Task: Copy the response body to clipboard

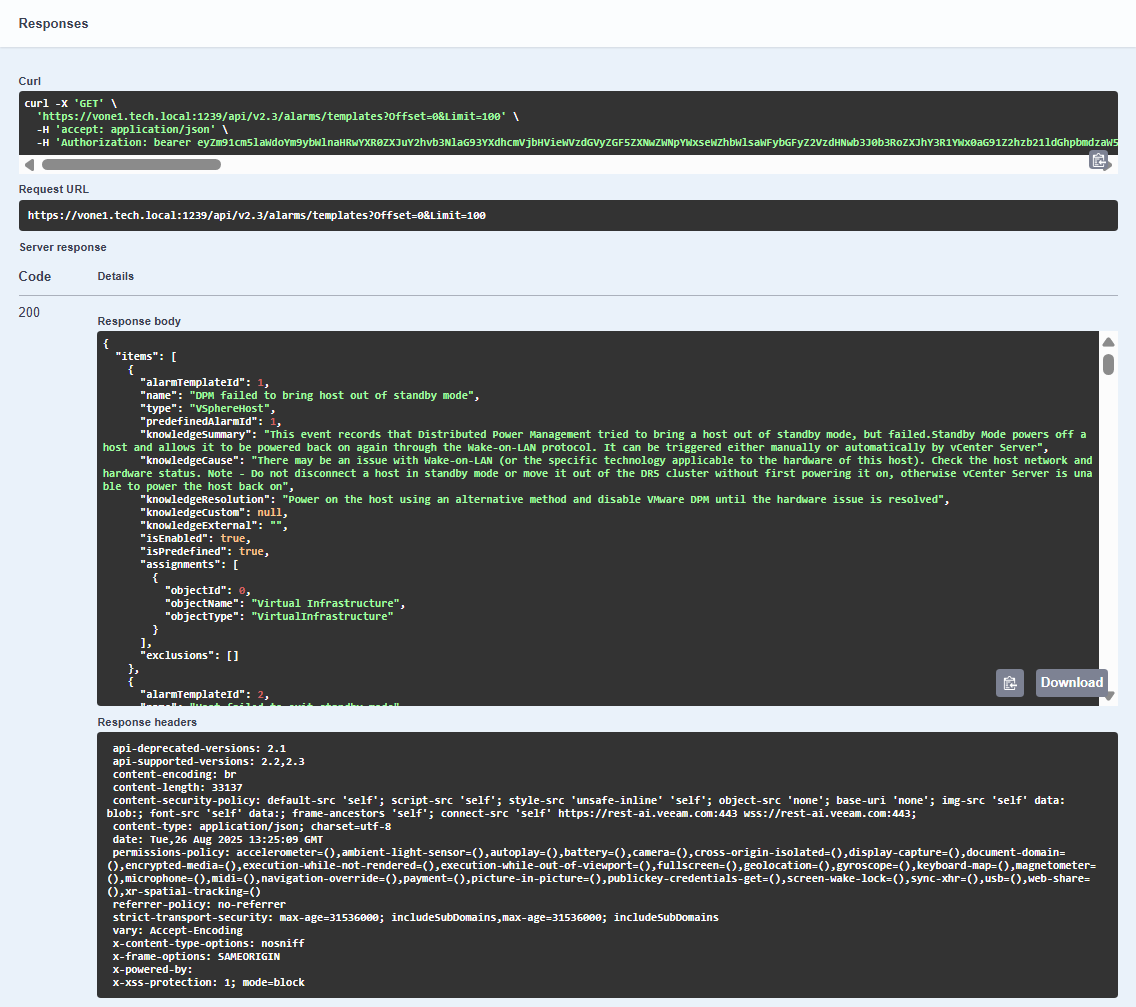Action: coord(1009,682)
